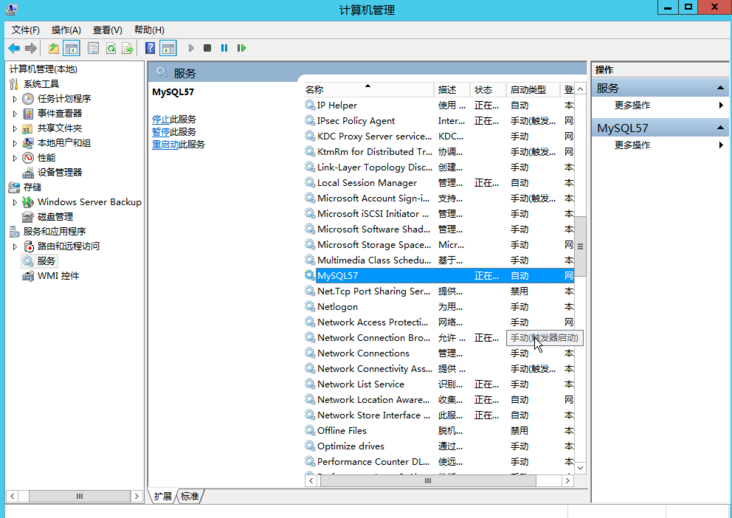Expand the 事件查看器 tree node
Viewport: 732px width, 518px height.
14,114
